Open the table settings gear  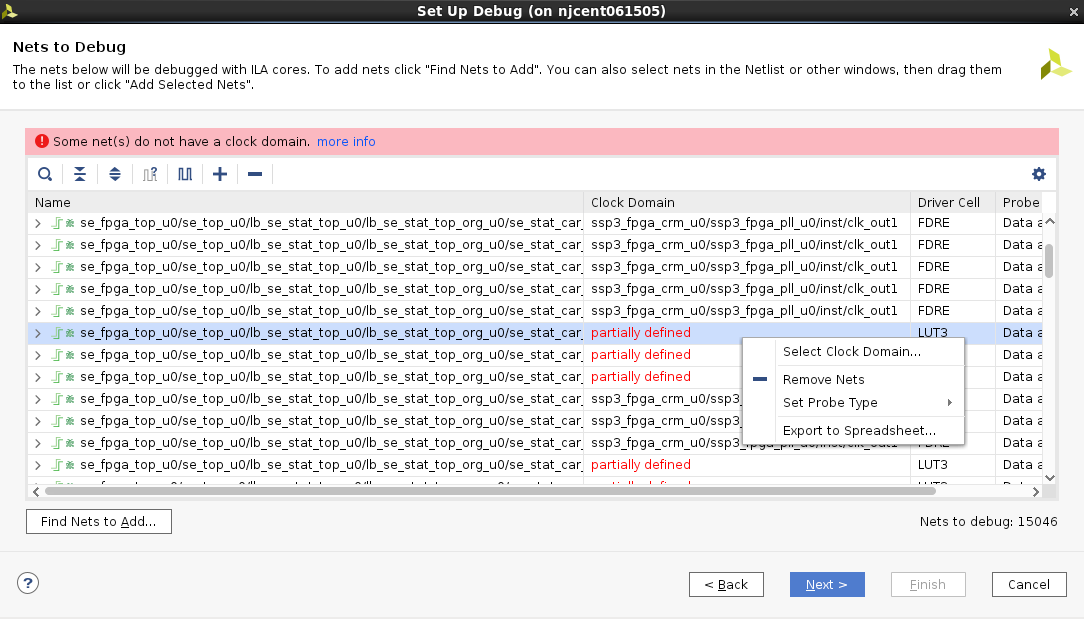pos(1038,174)
